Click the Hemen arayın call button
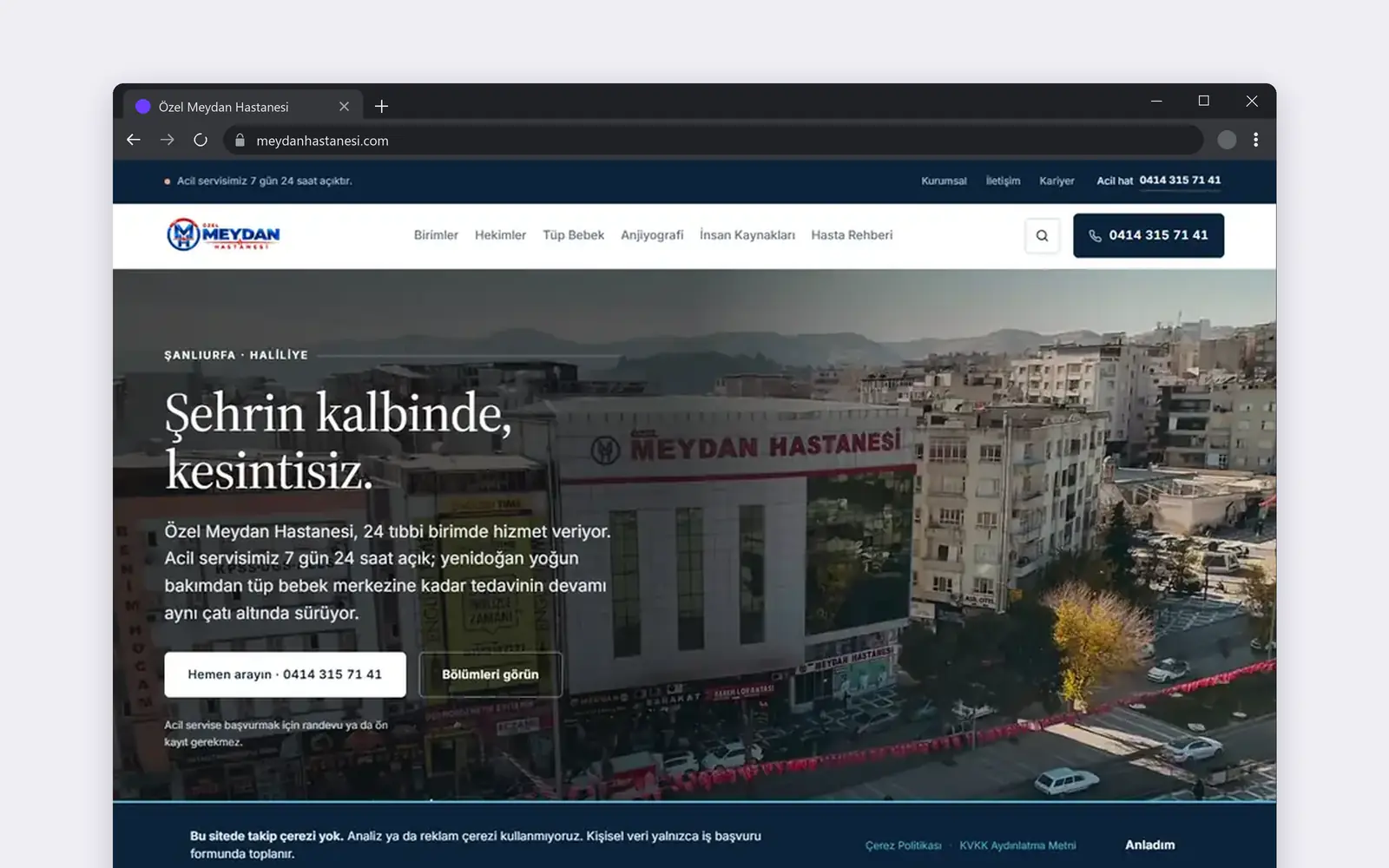This screenshot has width=1389, height=868. pos(285,674)
